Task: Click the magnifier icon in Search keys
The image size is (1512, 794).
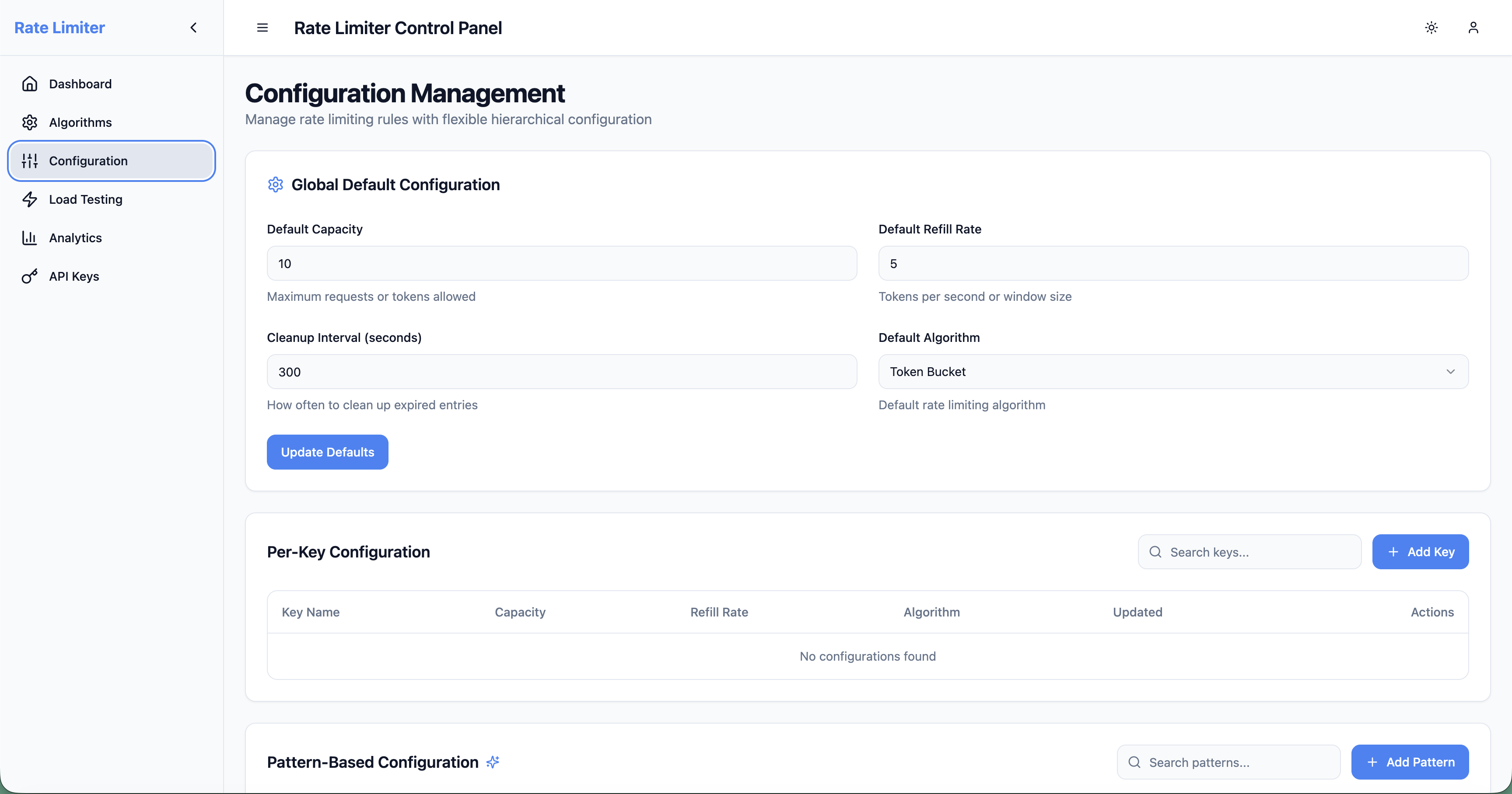Action: pyautogui.click(x=1155, y=552)
